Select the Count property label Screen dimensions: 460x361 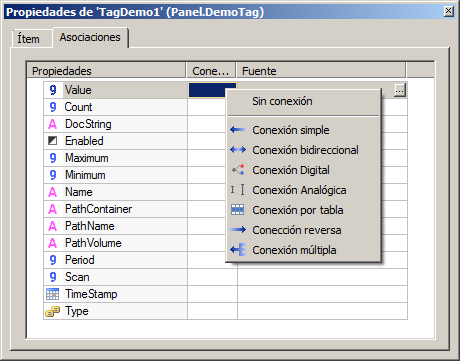[78, 107]
